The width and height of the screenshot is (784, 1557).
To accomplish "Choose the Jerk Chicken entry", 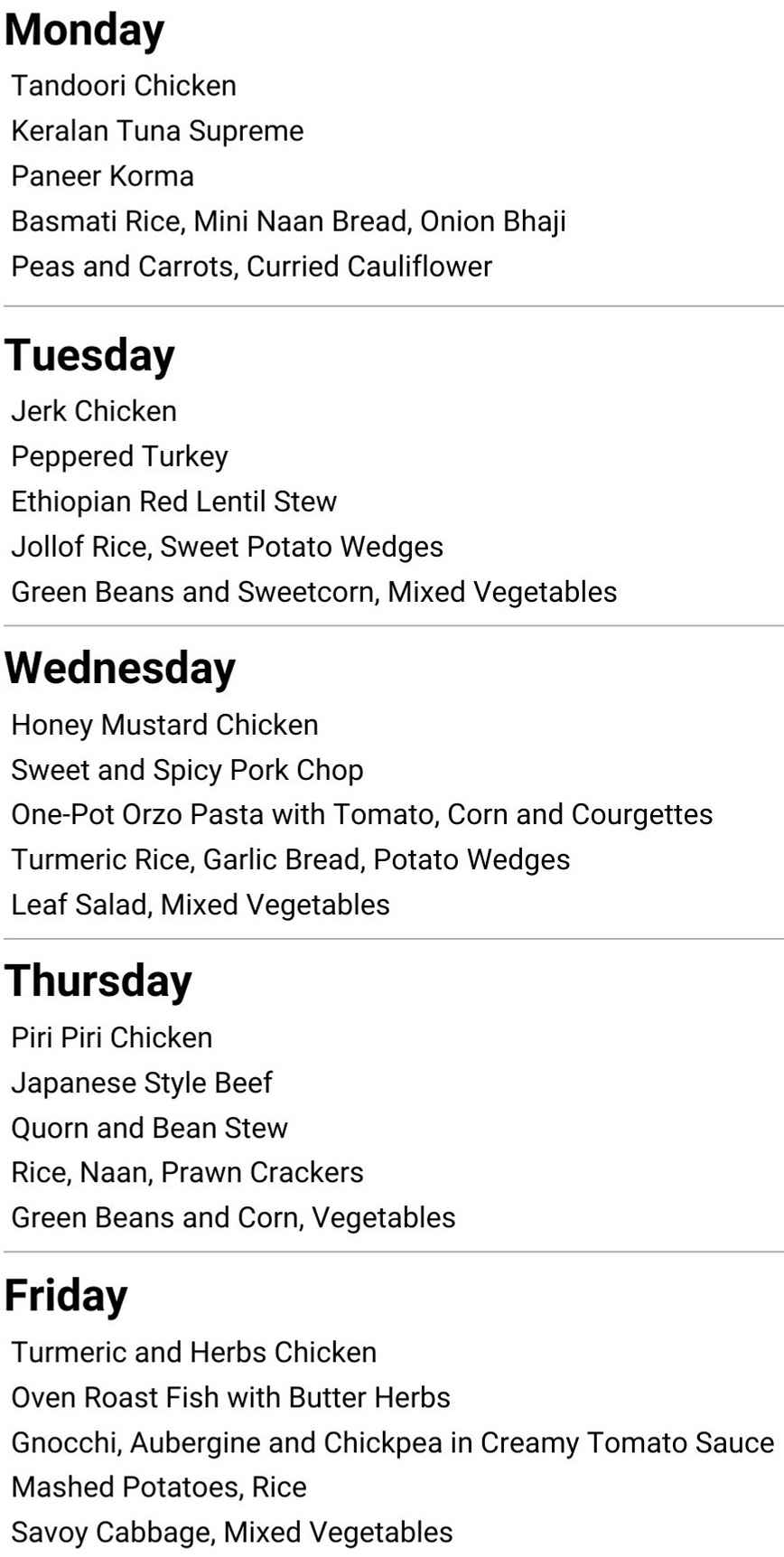I will [x=94, y=411].
